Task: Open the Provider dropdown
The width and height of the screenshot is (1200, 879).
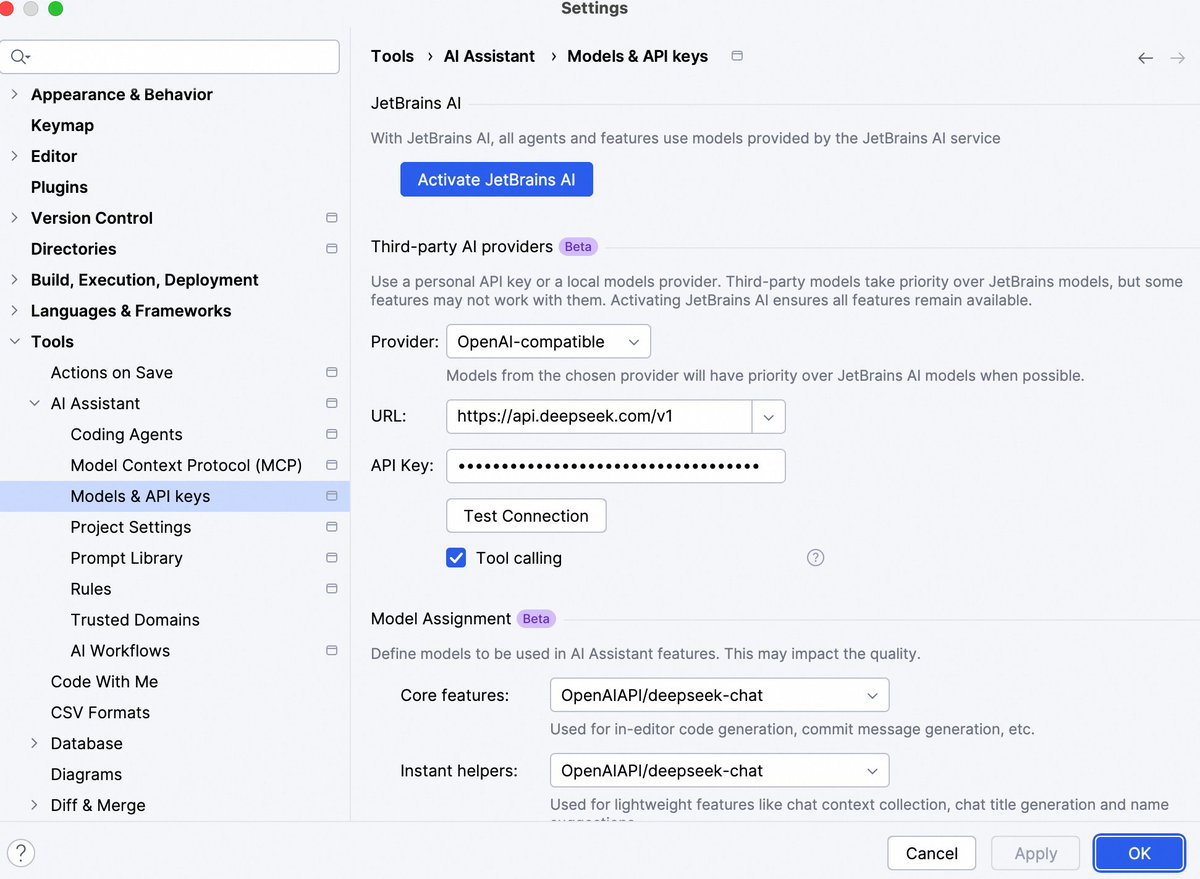Action: 548,341
